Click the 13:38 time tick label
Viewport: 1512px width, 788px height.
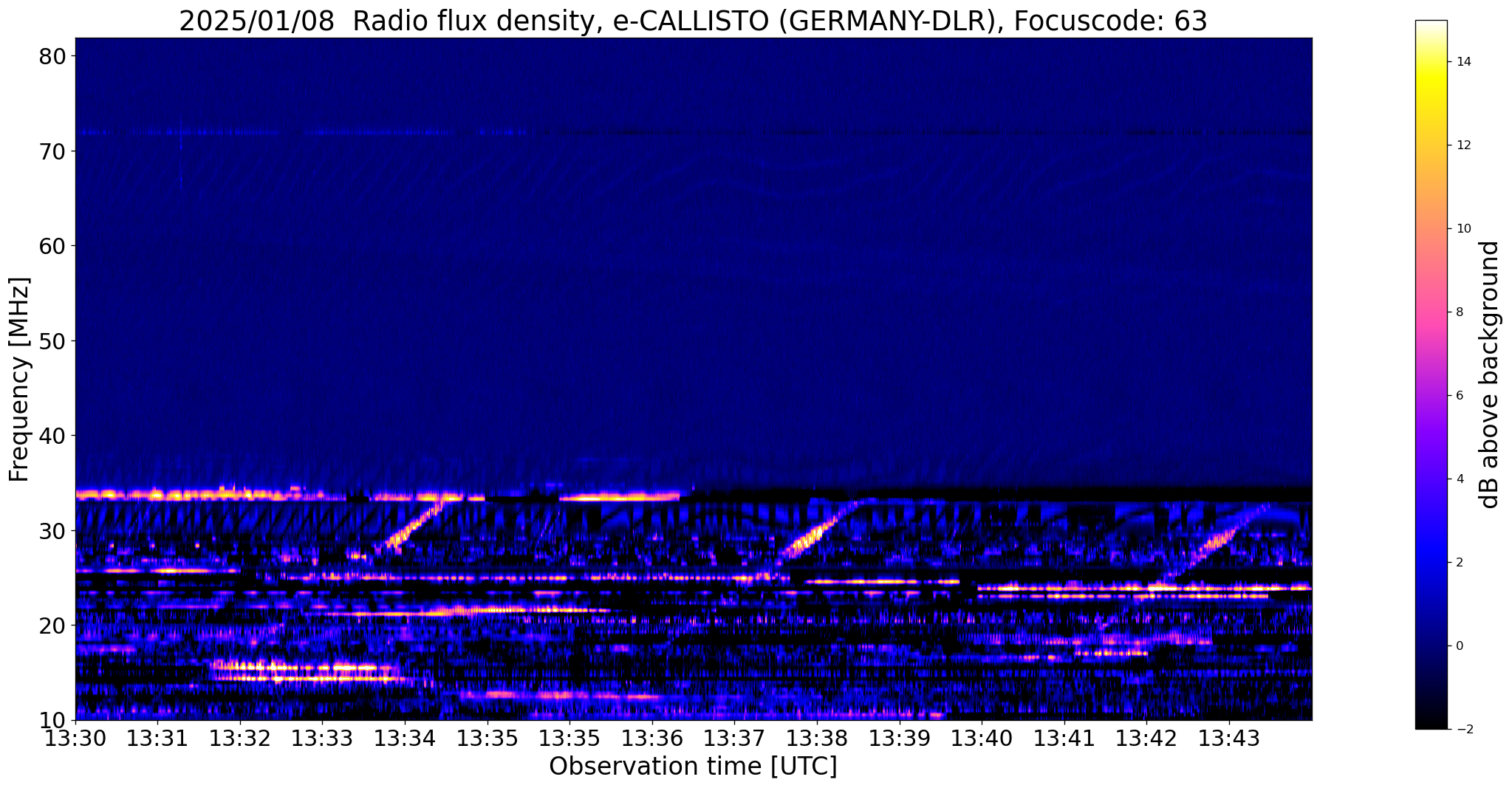pyautogui.click(x=817, y=739)
